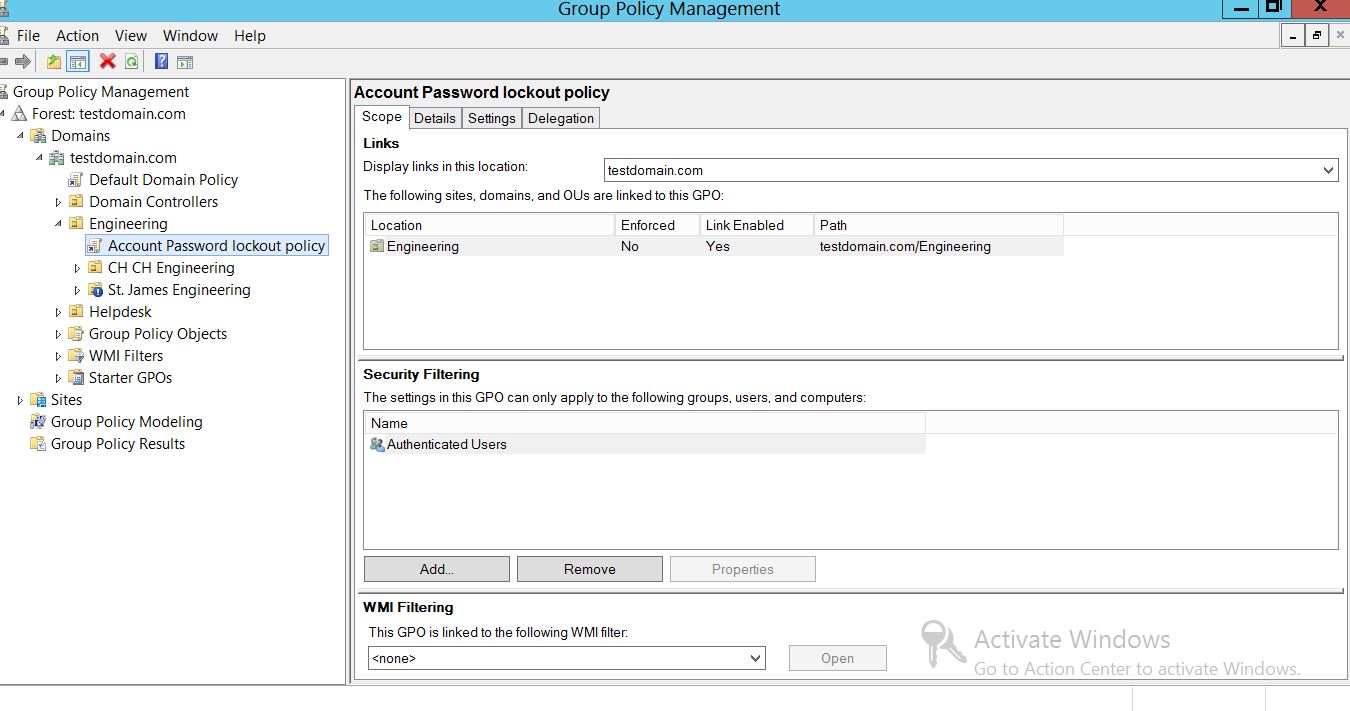Click the Group Policy Modeling icon

38,422
